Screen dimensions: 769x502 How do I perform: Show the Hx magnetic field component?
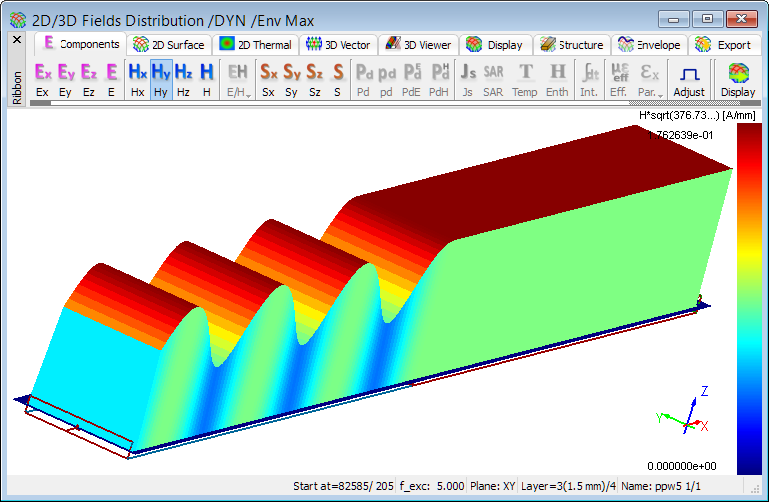138,79
